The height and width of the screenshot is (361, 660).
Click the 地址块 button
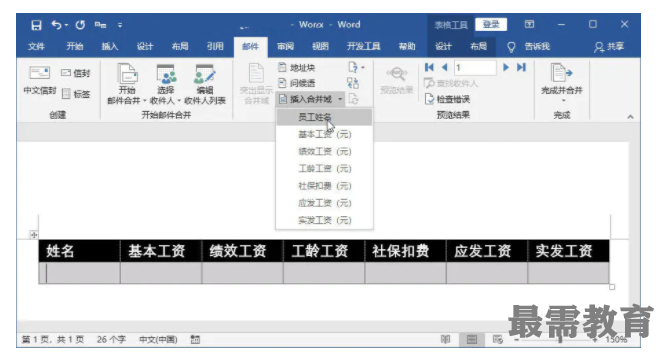pos(297,67)
